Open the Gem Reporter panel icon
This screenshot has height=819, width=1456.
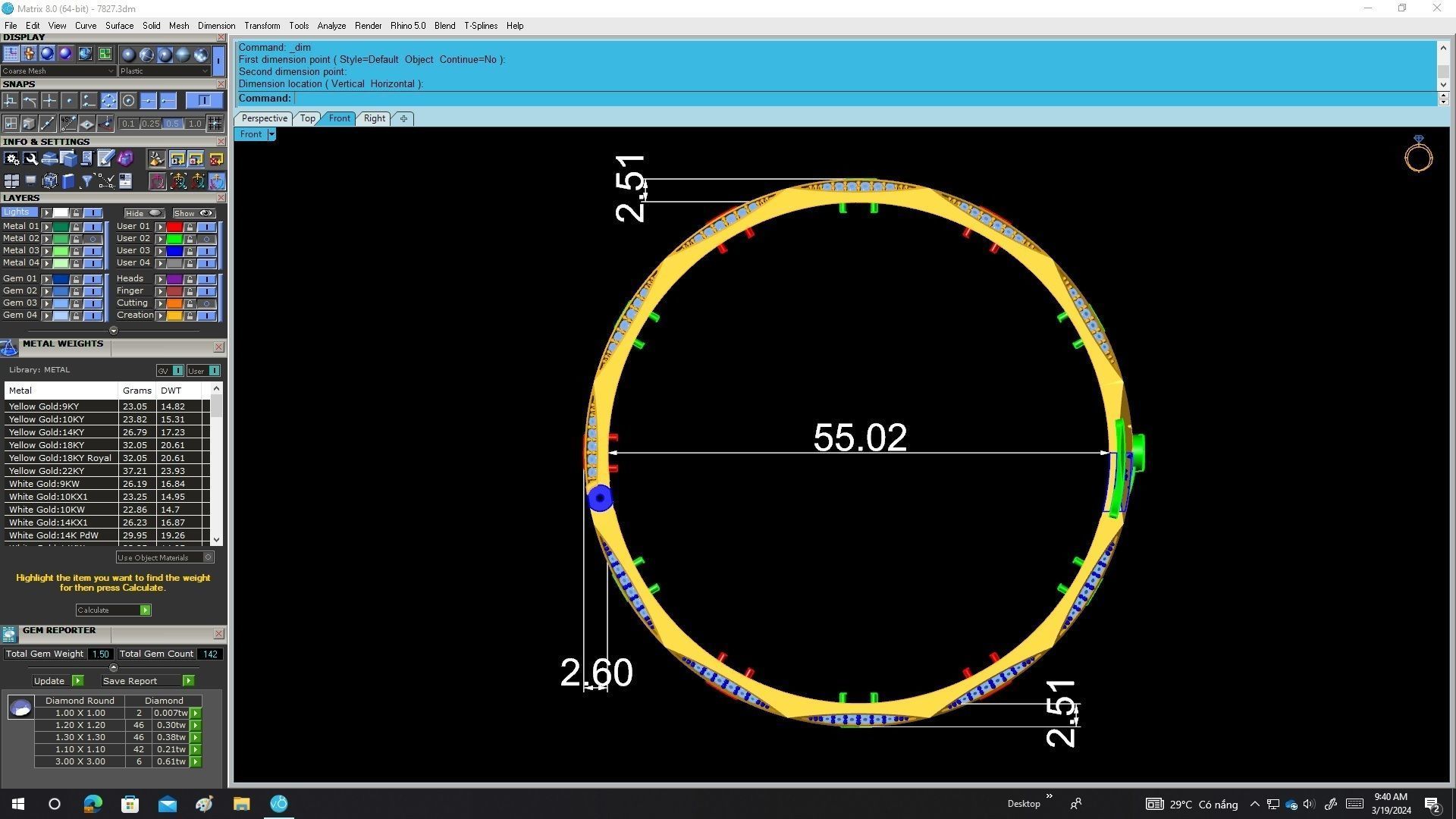tap(9, 634)
